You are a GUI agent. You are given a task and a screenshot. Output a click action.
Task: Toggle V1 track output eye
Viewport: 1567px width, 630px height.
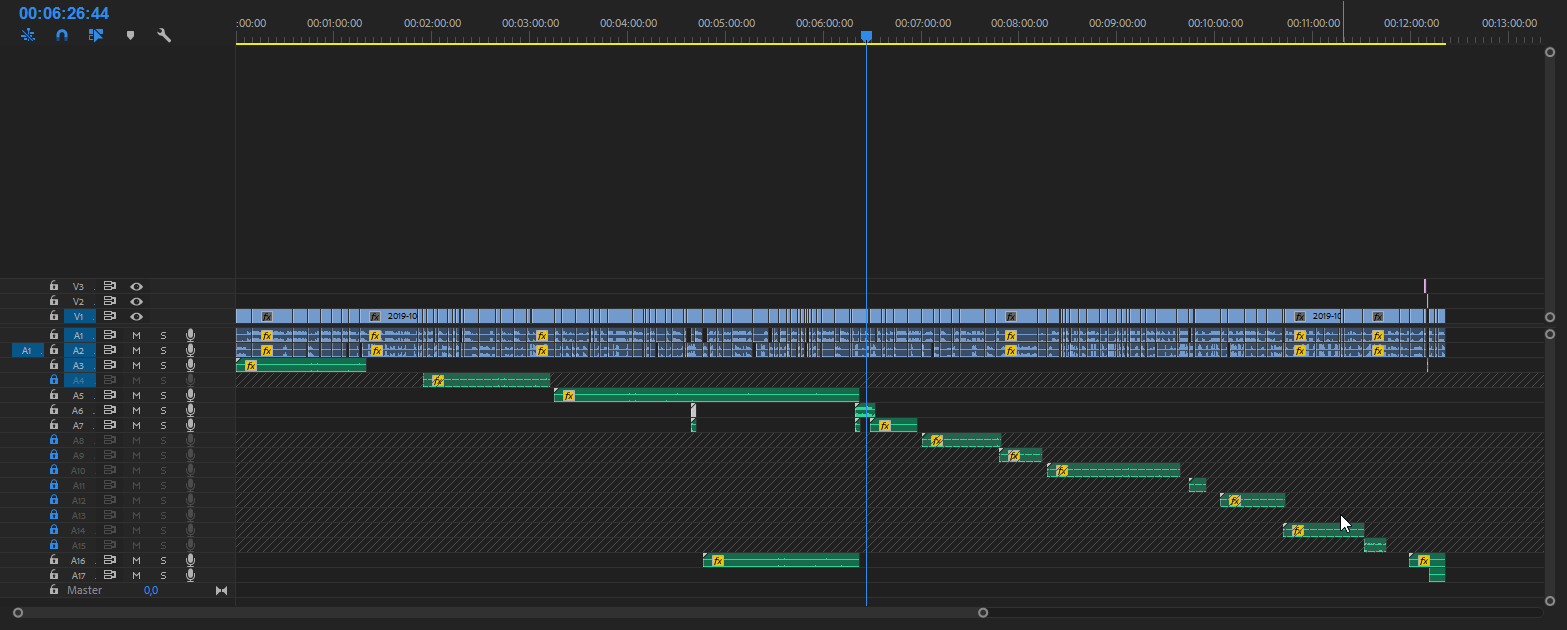coord(136,316)
